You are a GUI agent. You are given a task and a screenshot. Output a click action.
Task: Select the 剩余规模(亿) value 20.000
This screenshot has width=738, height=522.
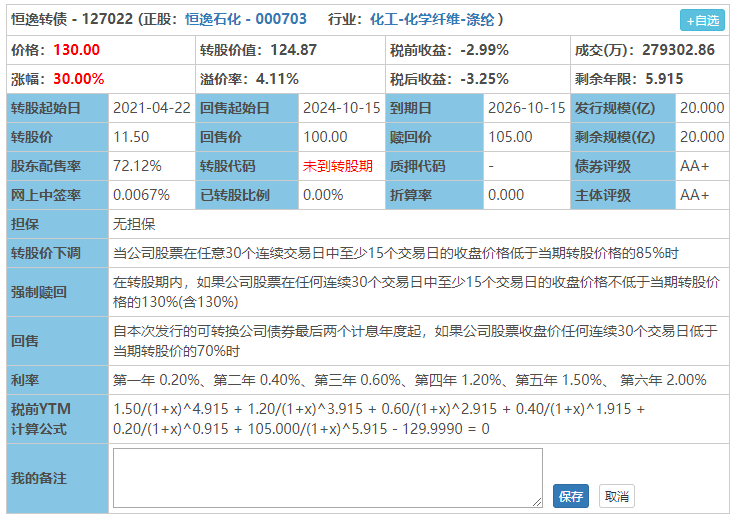pyautogui.click(x=702, y=137)
